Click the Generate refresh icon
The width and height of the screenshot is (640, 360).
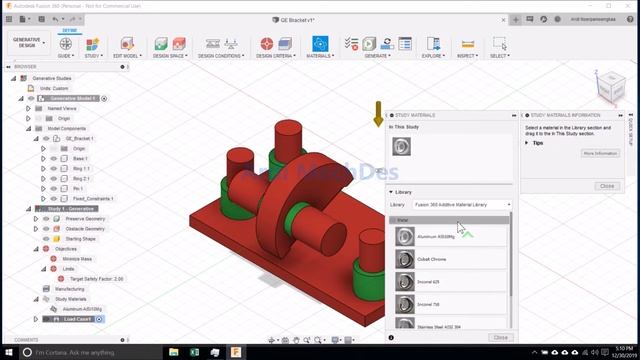point(387,44)
